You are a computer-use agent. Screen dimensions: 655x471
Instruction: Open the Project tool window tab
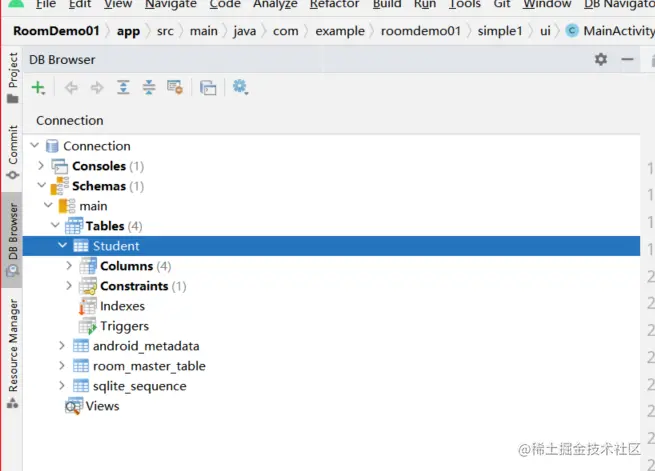[x=13, y=78]
